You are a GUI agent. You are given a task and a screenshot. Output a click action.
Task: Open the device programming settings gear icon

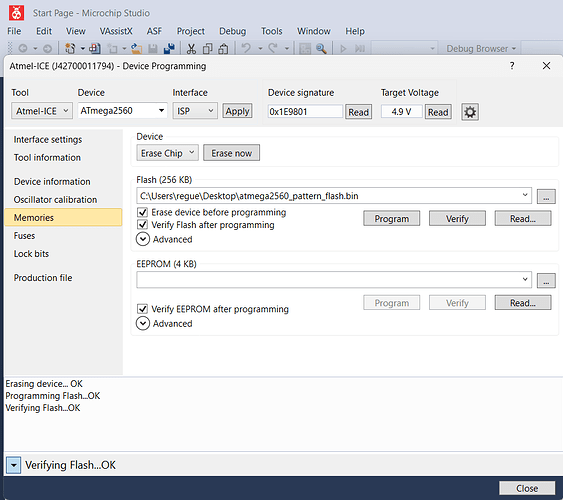(470, 112)
